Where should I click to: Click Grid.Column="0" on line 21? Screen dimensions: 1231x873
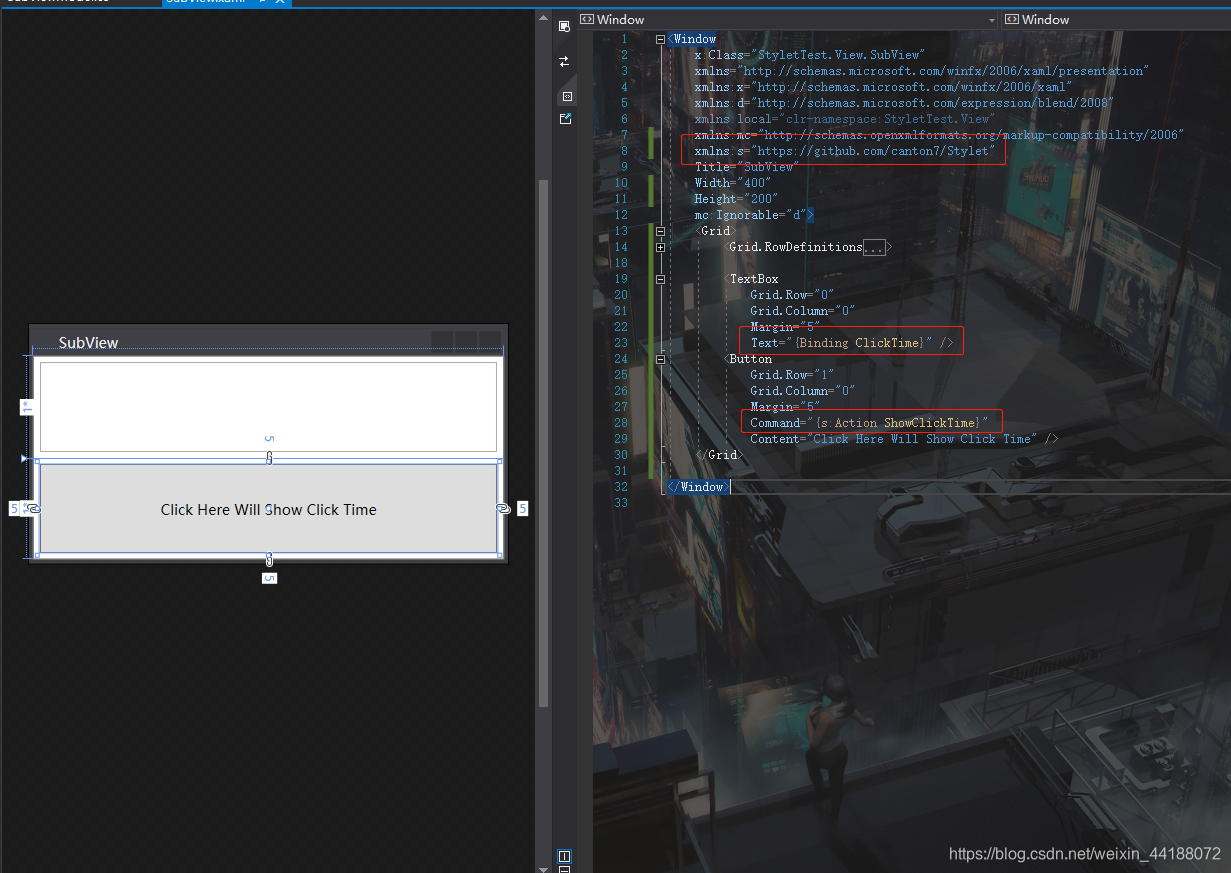point(802,311)
